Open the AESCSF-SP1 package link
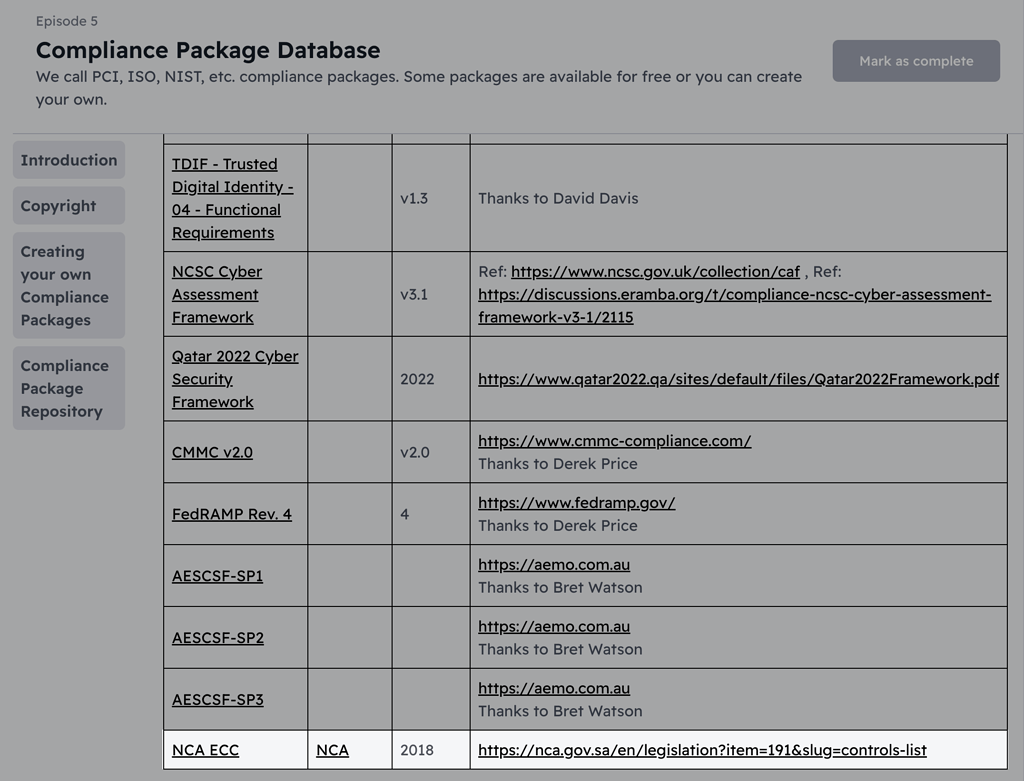The width and height of the screenshot is (1024, 781). [x=217, y=576]
